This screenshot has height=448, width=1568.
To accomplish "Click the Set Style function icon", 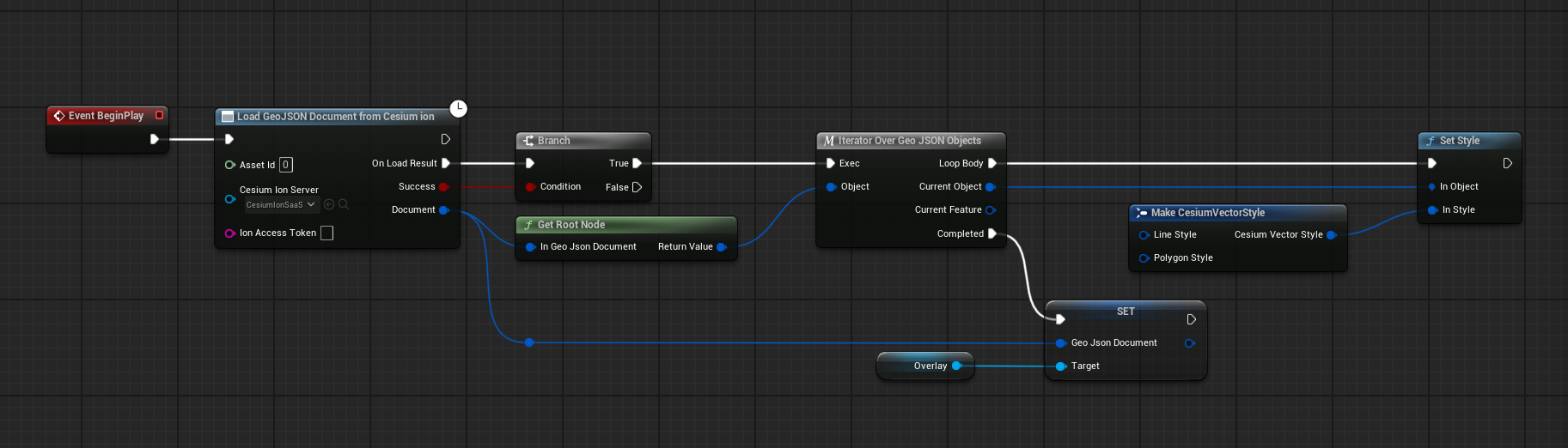I will tap(1431, 141).
